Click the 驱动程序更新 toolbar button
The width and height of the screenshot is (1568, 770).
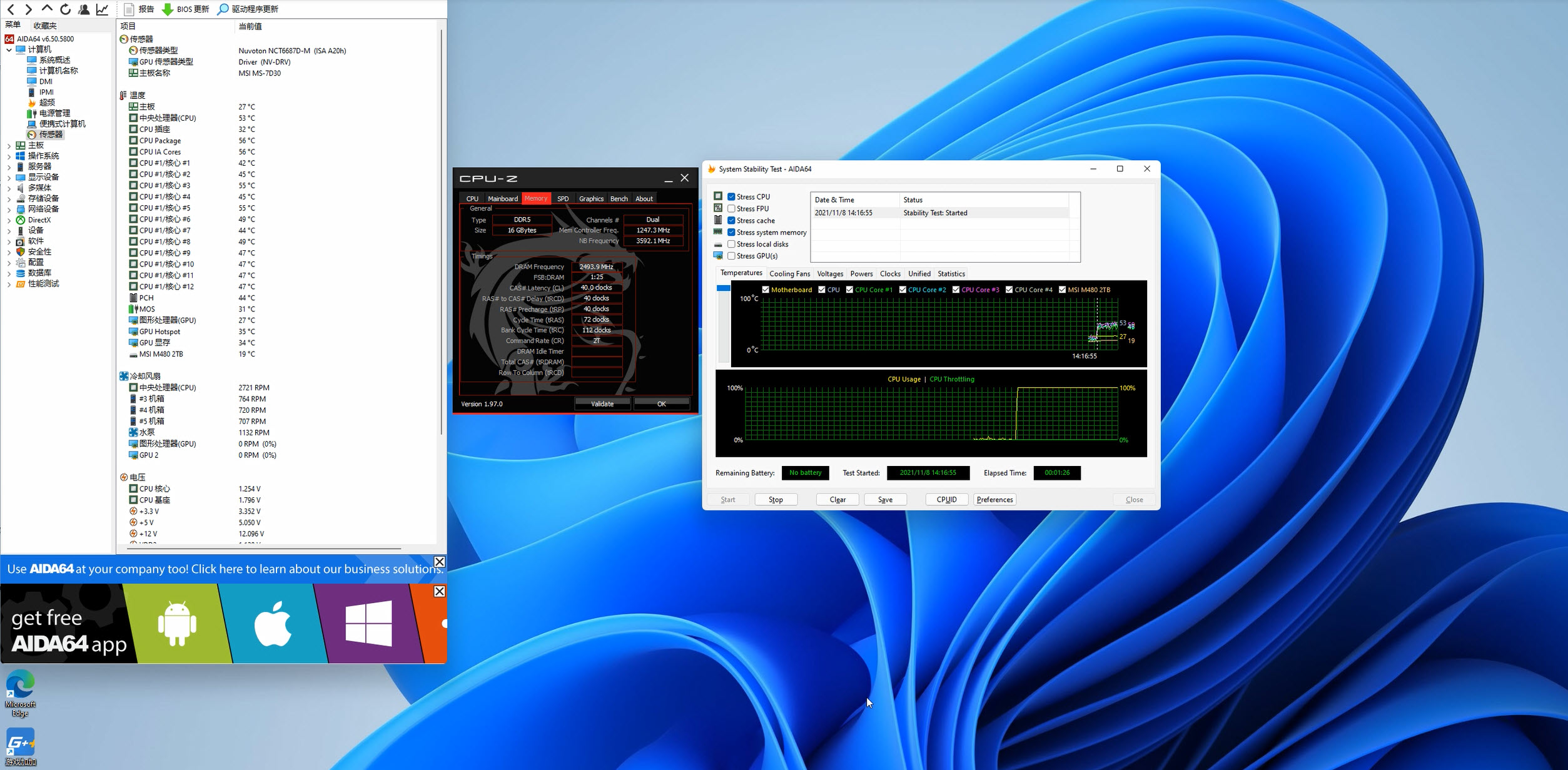click(248, 9)
